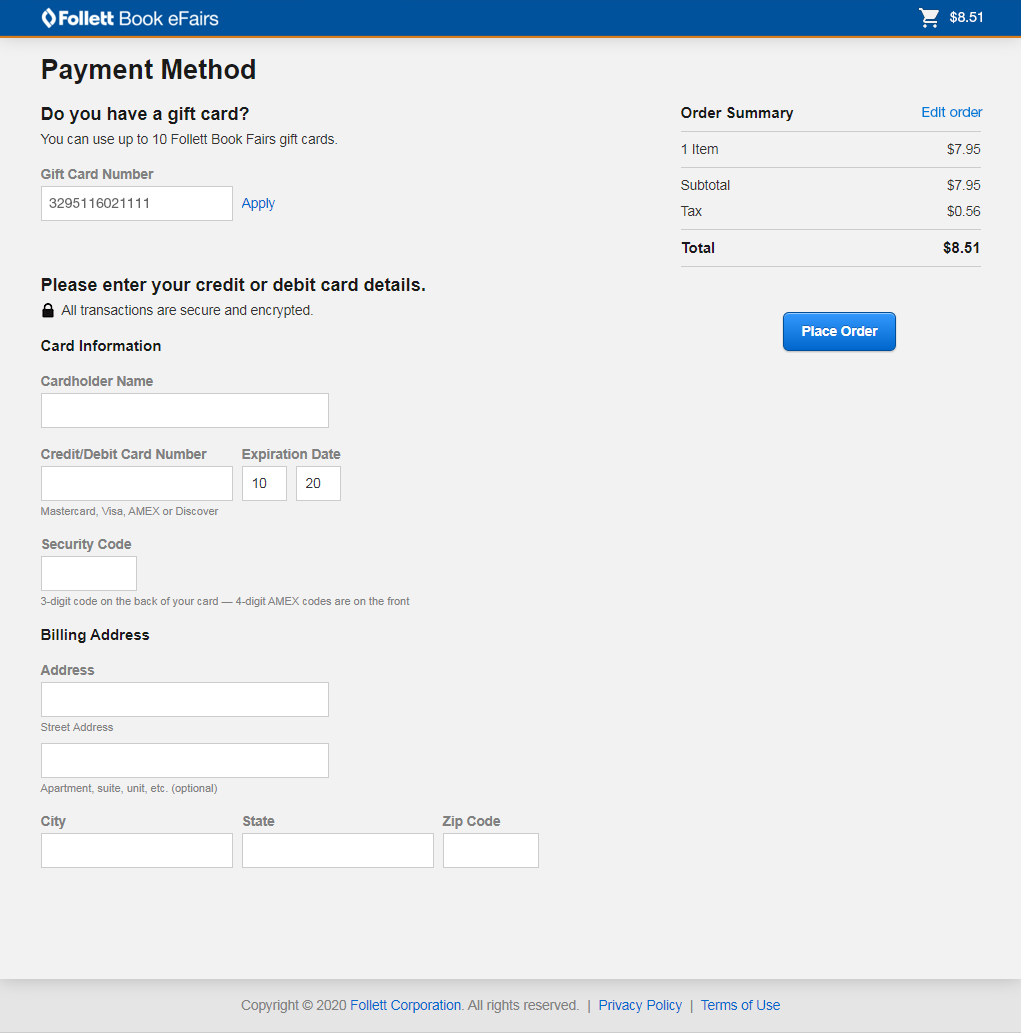Click the City input field

(136, 850)
